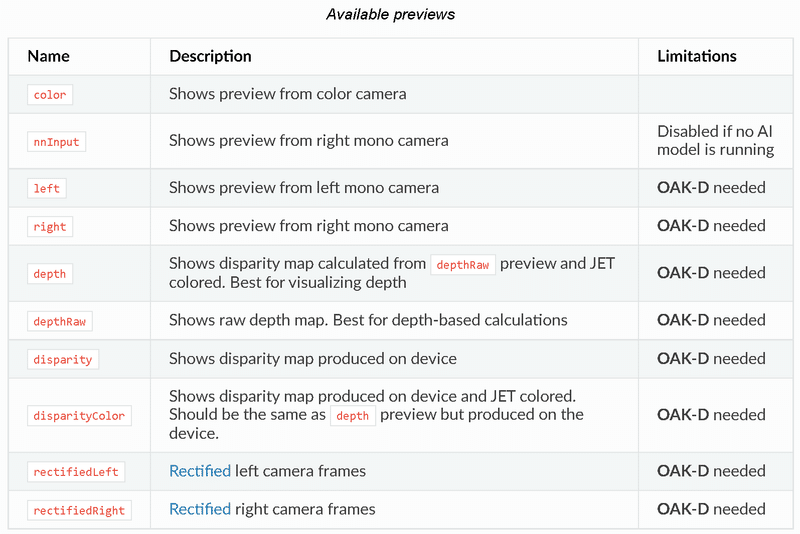Click inline depthRaw code in depth description

point(463,265)
